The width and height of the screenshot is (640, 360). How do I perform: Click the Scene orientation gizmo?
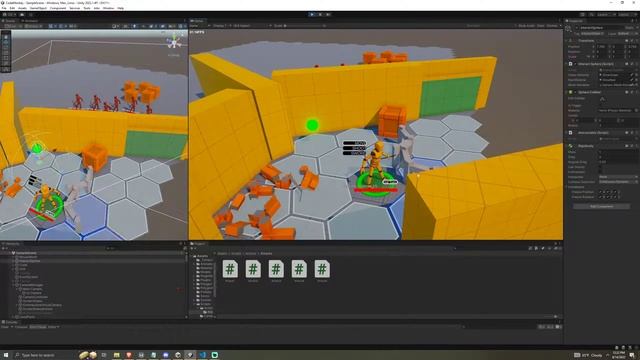pyautogui.click(x=174, y=42)
